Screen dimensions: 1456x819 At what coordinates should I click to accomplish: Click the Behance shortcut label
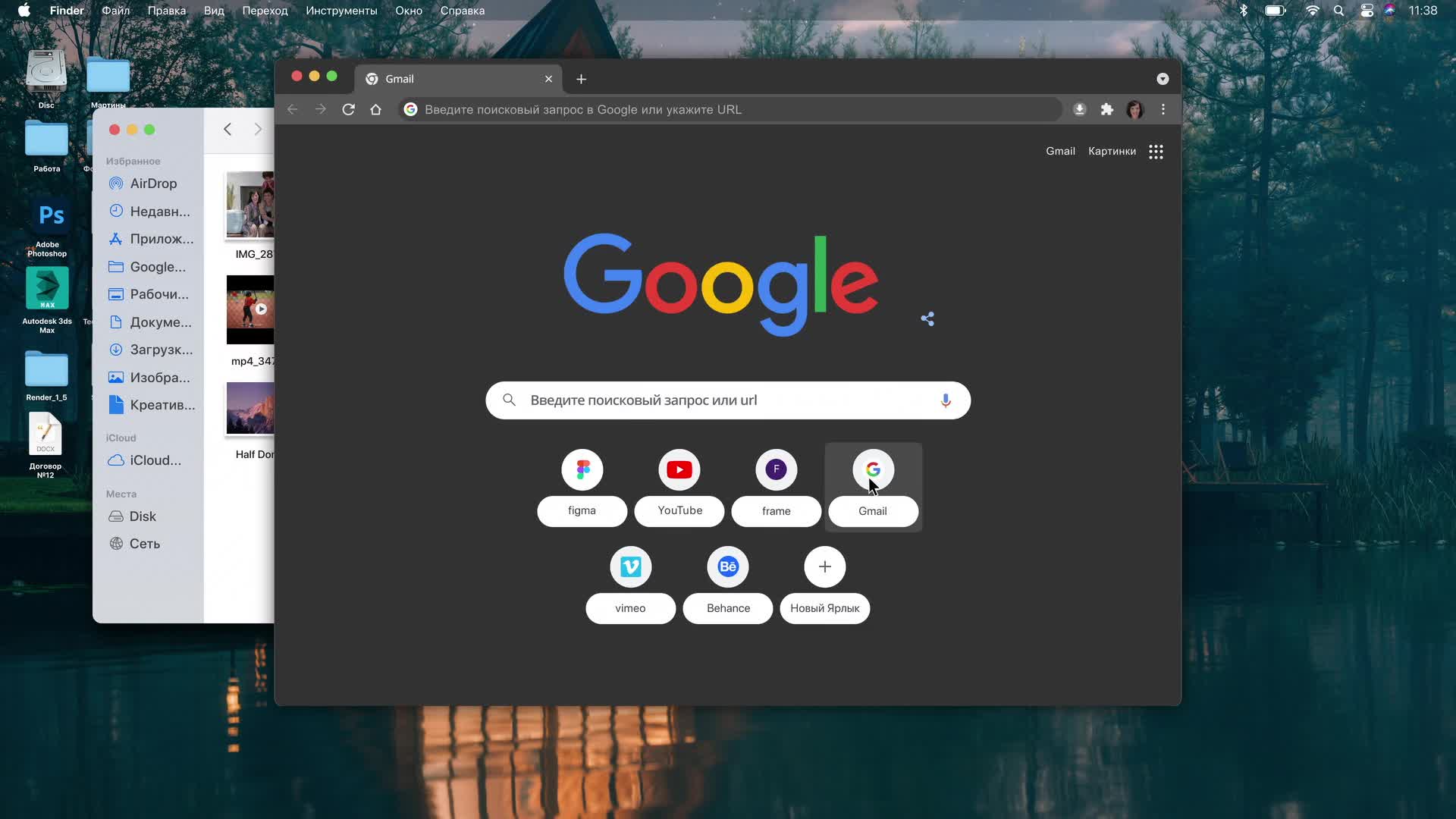pyautogui.click(x=728, y=608)
